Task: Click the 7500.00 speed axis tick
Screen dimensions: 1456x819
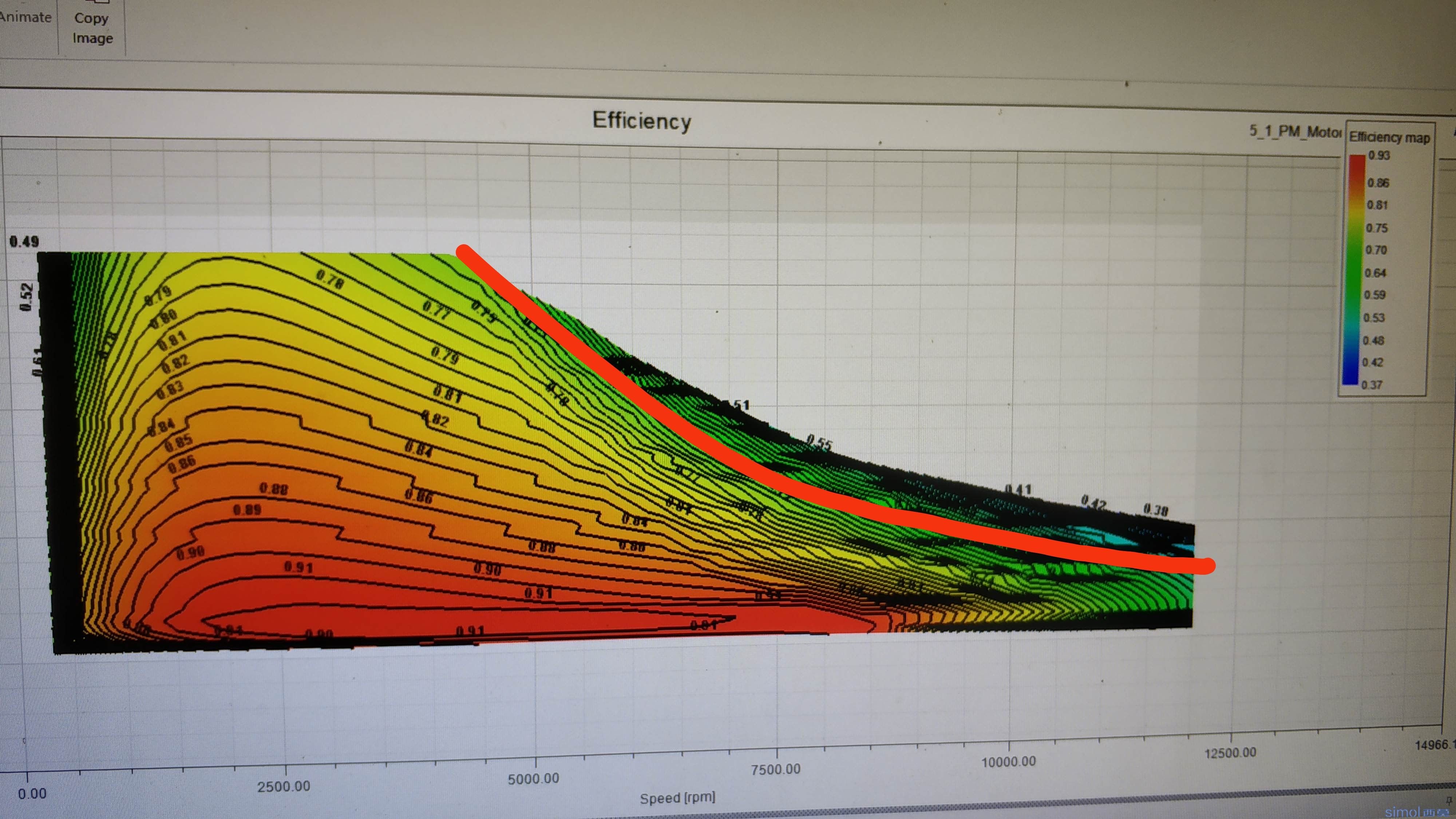Action: pos(776,769)
